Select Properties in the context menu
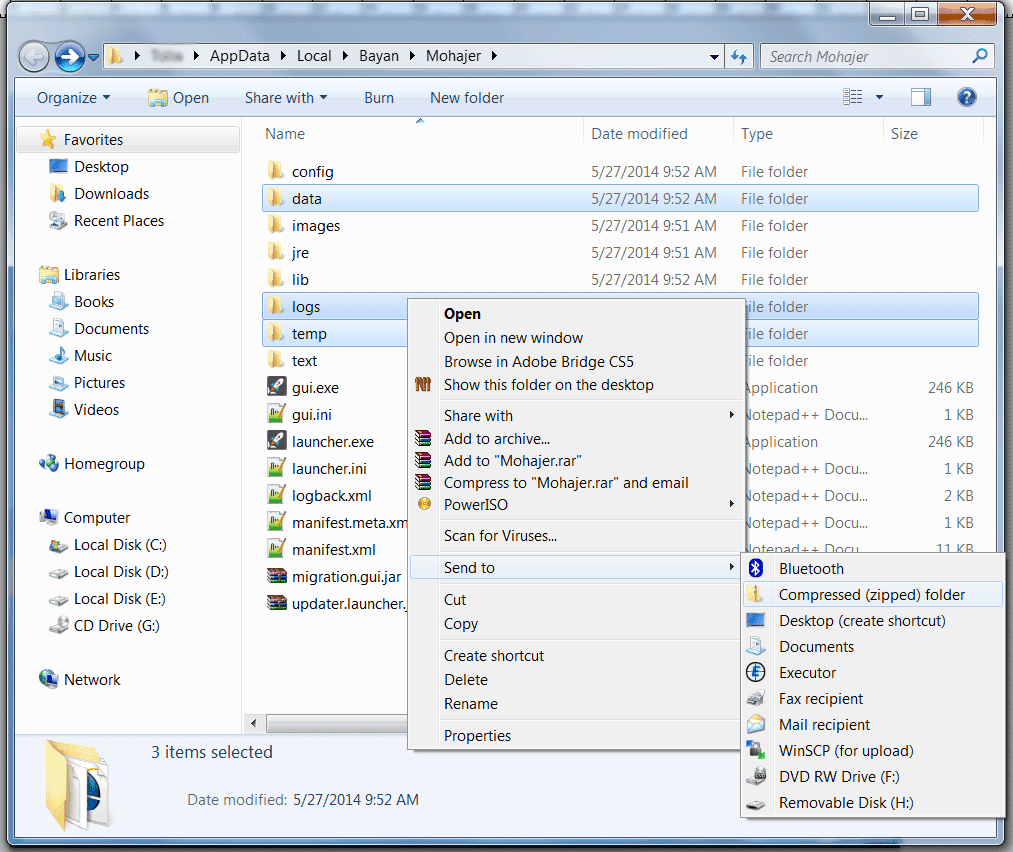This screenshot has width=1013, height=852. 477,736
